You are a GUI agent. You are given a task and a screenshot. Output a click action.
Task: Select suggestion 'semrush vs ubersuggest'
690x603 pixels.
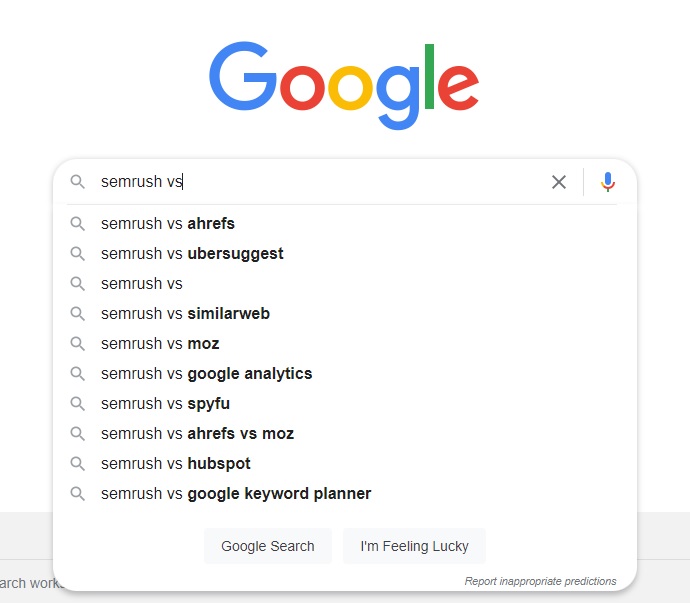[345, 254]
